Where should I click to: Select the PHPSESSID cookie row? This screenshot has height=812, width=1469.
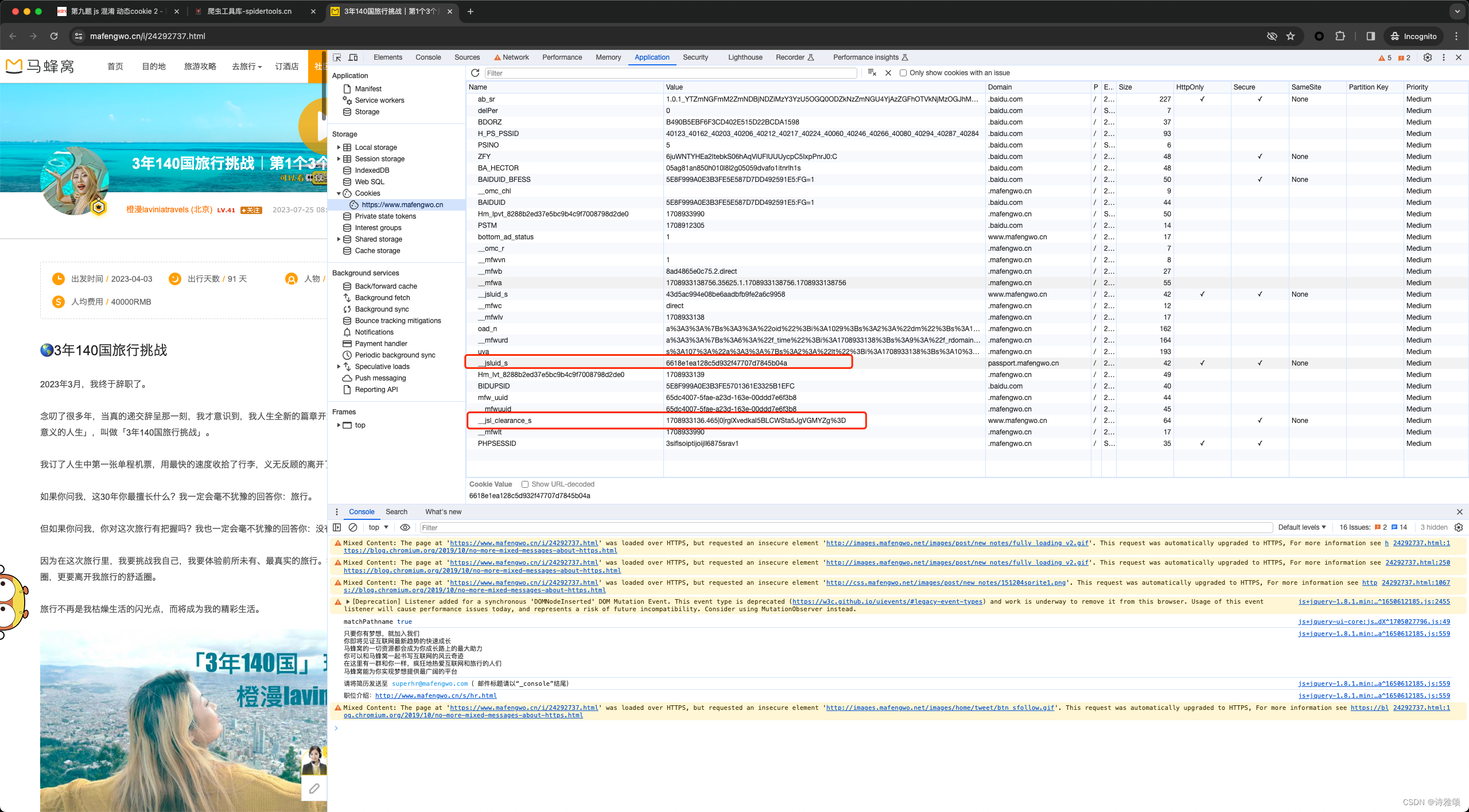[x=967, y=444]
